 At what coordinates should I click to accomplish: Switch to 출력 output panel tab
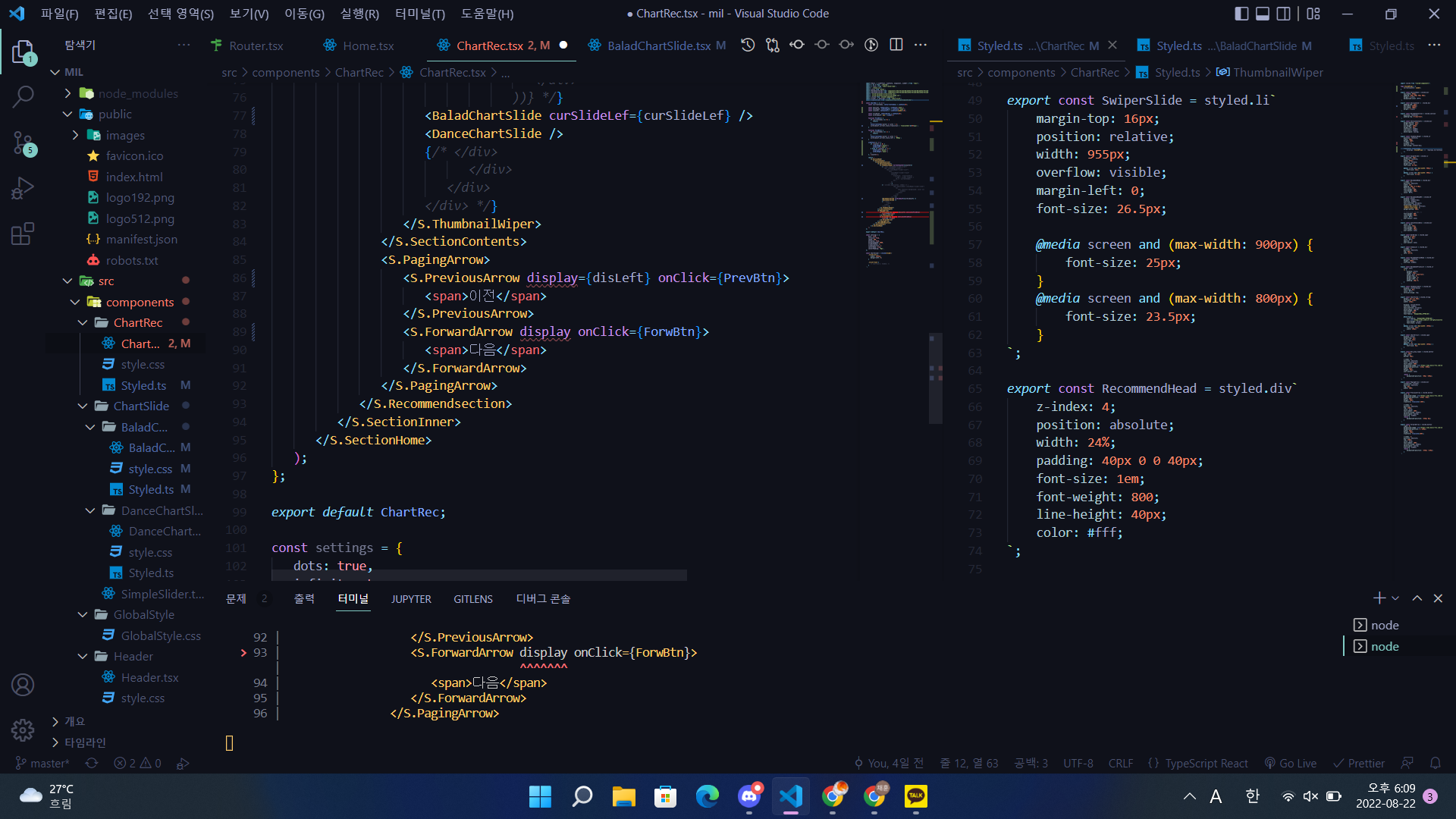tap(304, 598)
